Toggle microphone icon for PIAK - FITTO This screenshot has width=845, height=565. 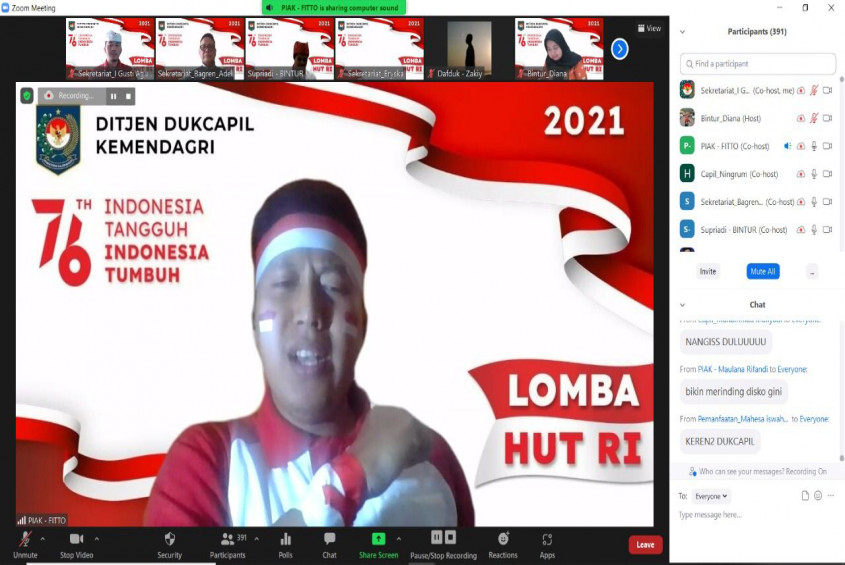(814, 146)
